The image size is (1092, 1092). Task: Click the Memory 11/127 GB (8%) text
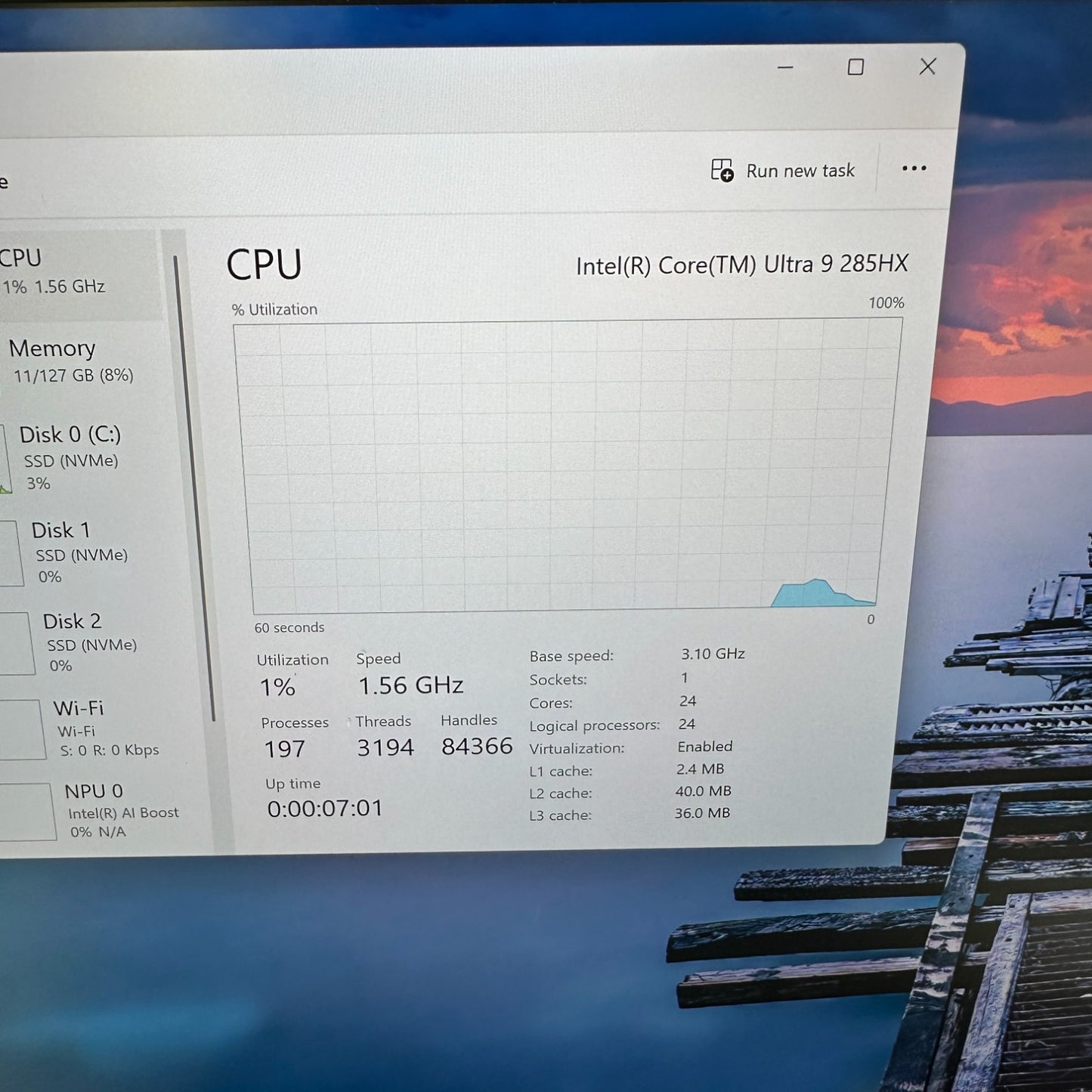click(73, 375)
